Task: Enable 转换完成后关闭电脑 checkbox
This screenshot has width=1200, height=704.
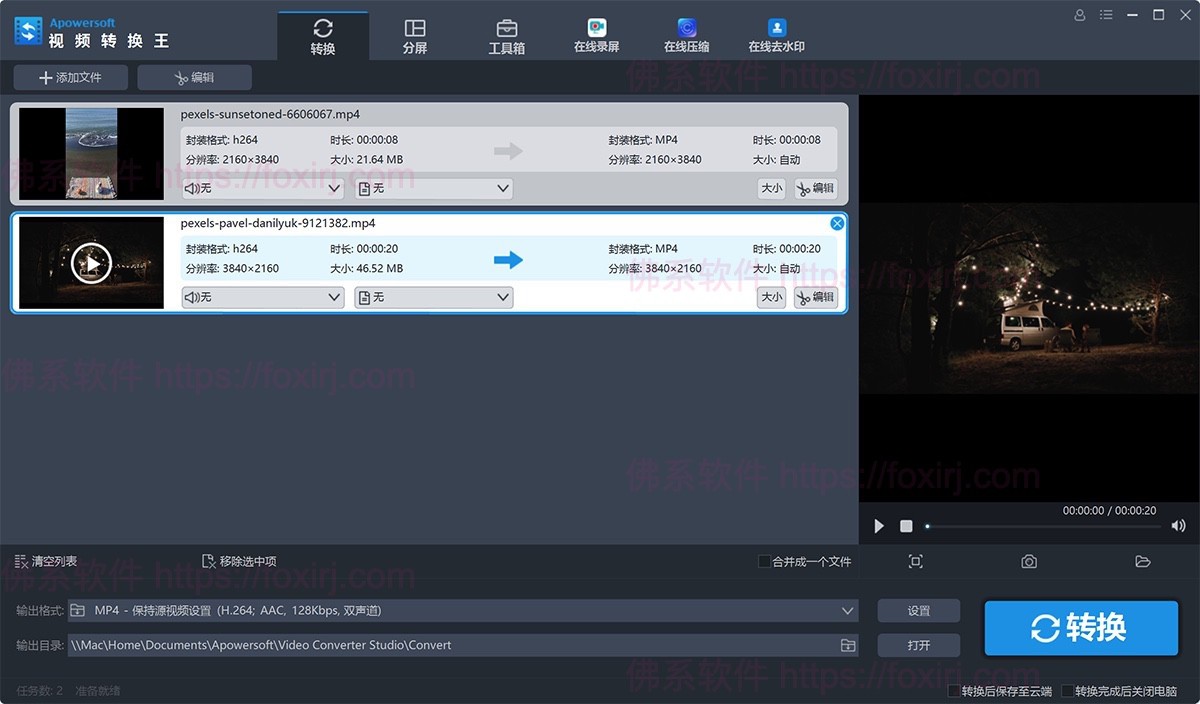Action: tap(1068, 691)
